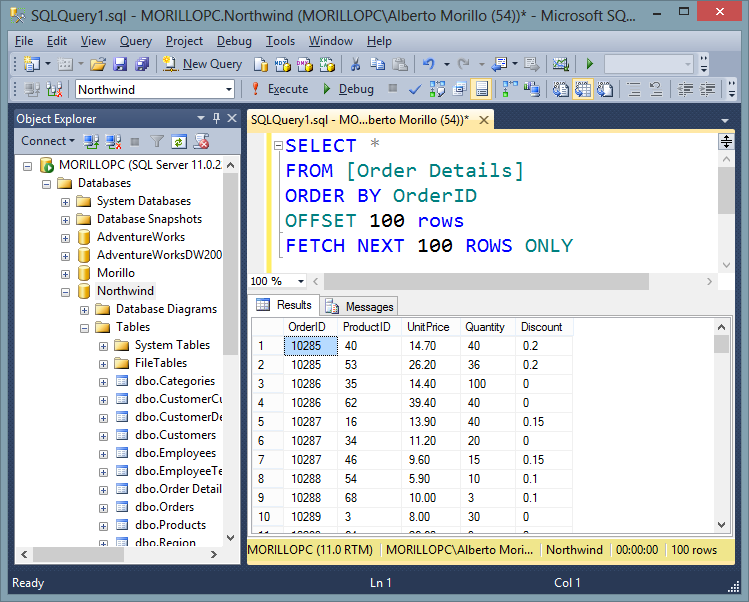This screenshot has height=602, width=749.
Task: Click the query editor horizontal scrollbar
Action: [x=486, y=281]
